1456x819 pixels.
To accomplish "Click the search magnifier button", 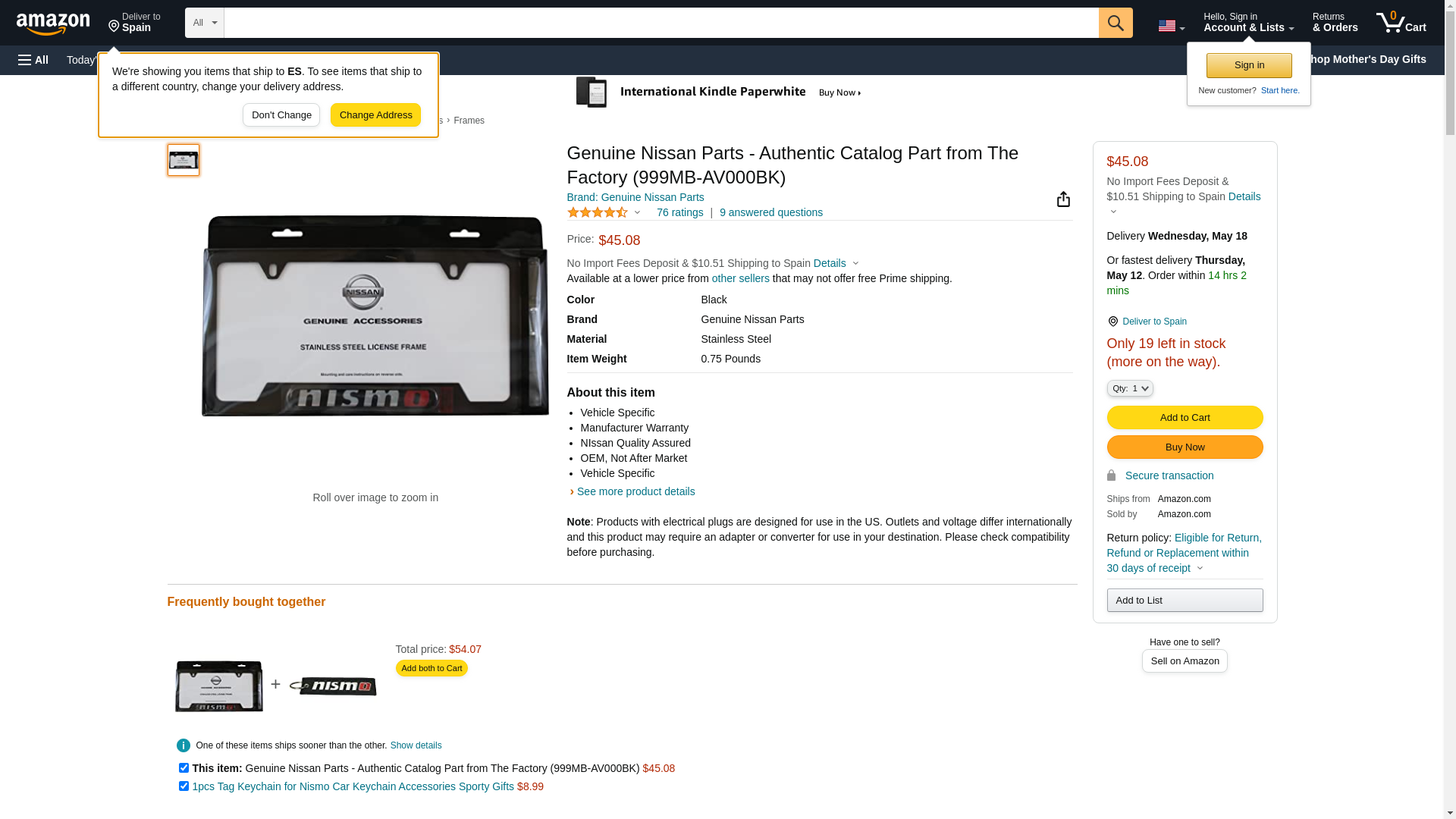I will click(1115, 23).
